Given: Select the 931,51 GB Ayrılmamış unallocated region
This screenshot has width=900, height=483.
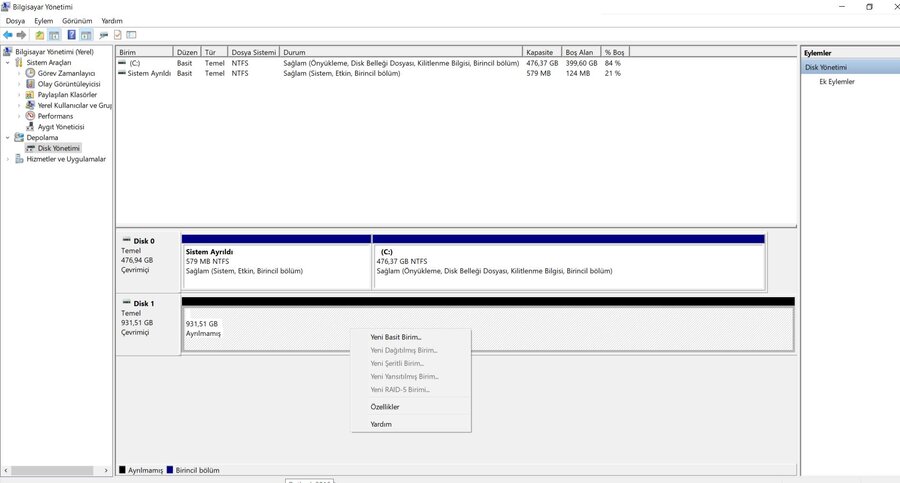Looking at the screenshot, I should pos(488,324).
